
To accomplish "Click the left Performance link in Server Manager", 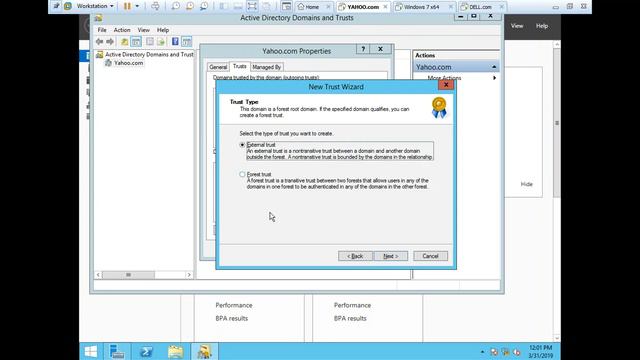I will pyautogui.click(x=234, y=305).
